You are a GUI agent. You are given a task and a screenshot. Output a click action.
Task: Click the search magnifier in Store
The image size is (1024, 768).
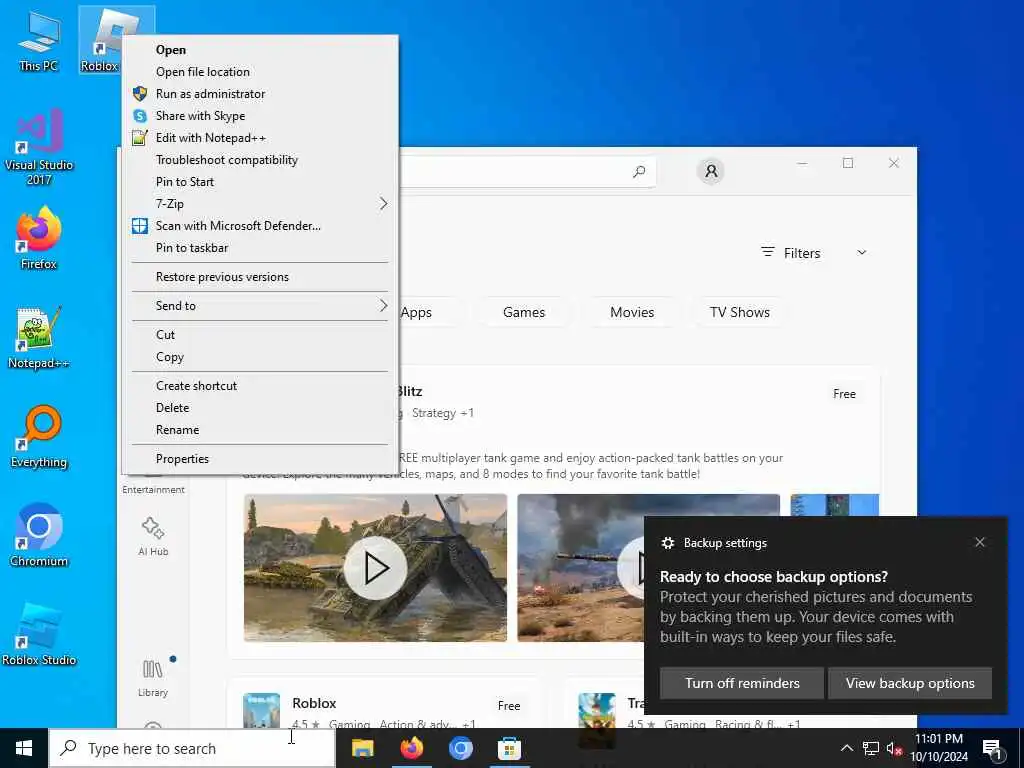point(639,171)
